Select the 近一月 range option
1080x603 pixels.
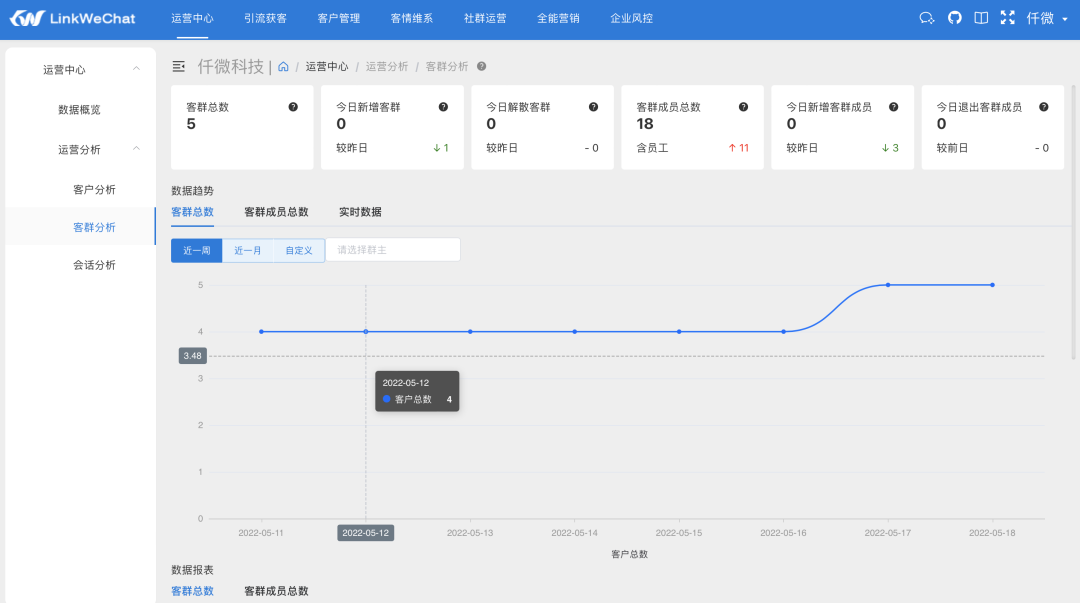(x=248, y=250)
